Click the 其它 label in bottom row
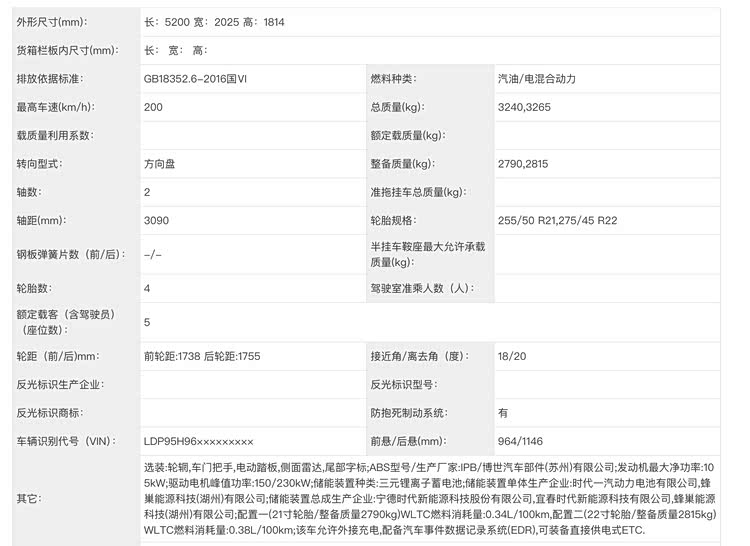Image resolution: width=750 pixels, height=546 pixels. pyautogui.click(x=28, y=497)
